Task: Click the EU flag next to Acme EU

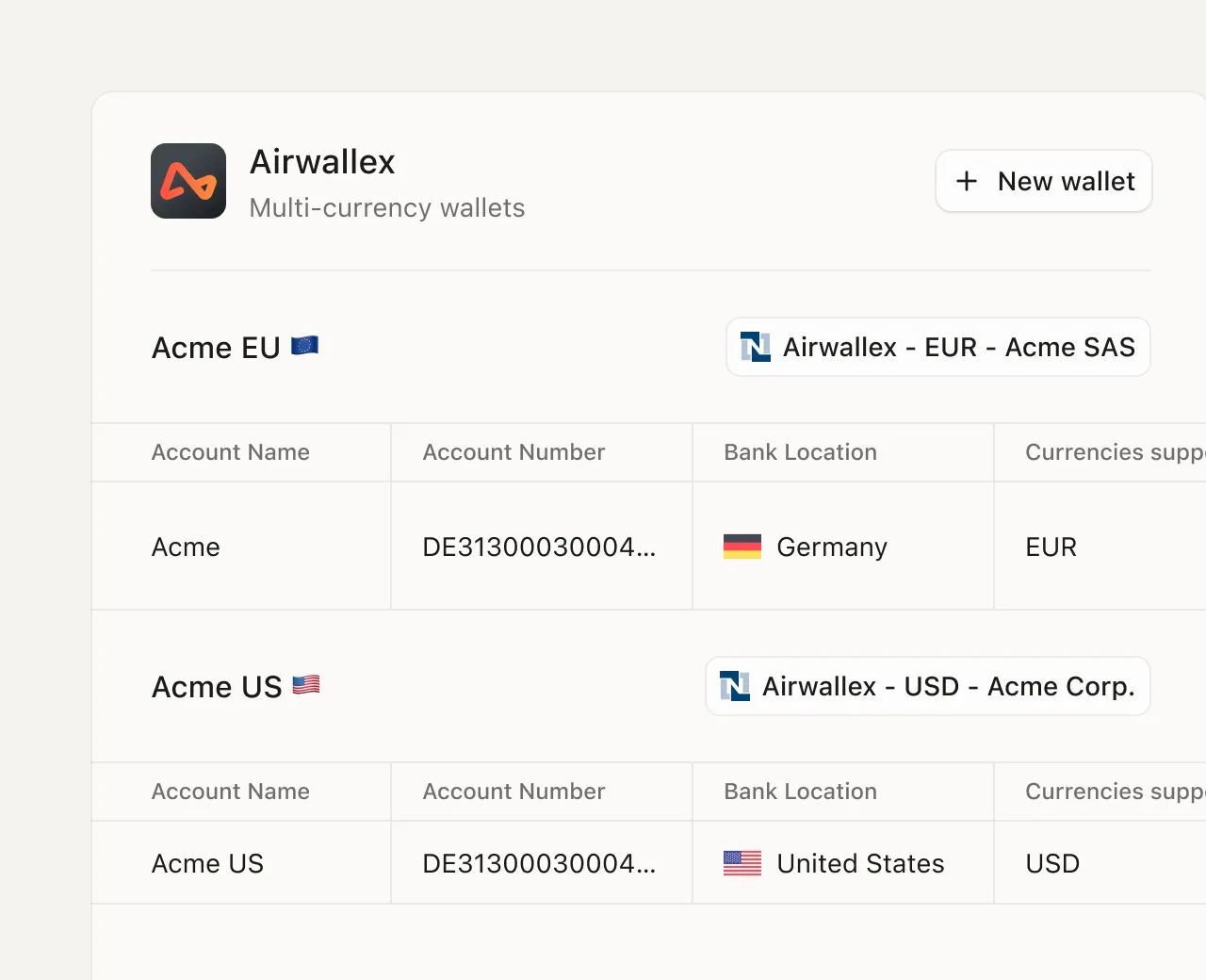Action: (x=305, y=346)
